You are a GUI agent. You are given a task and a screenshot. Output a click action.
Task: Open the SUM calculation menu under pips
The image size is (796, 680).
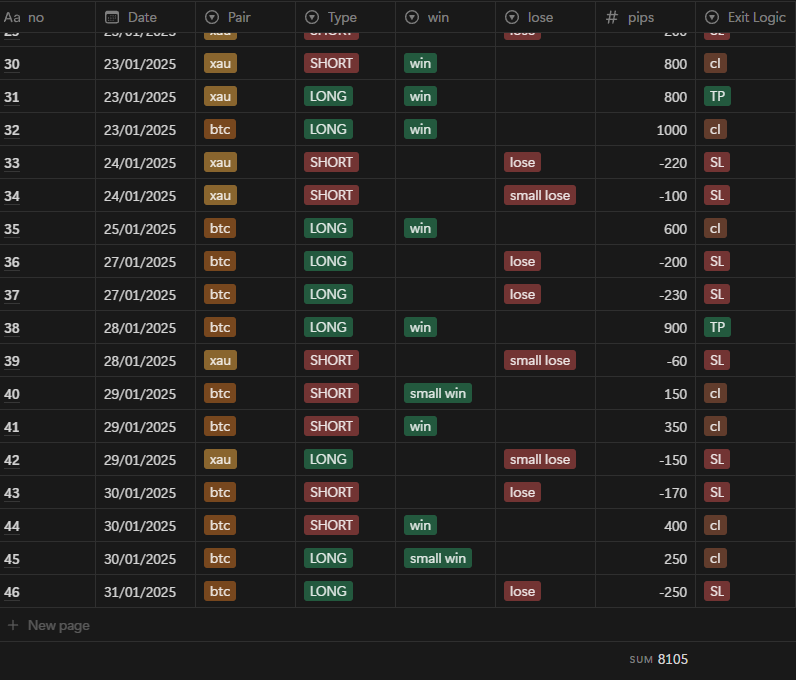click(659, 659)
